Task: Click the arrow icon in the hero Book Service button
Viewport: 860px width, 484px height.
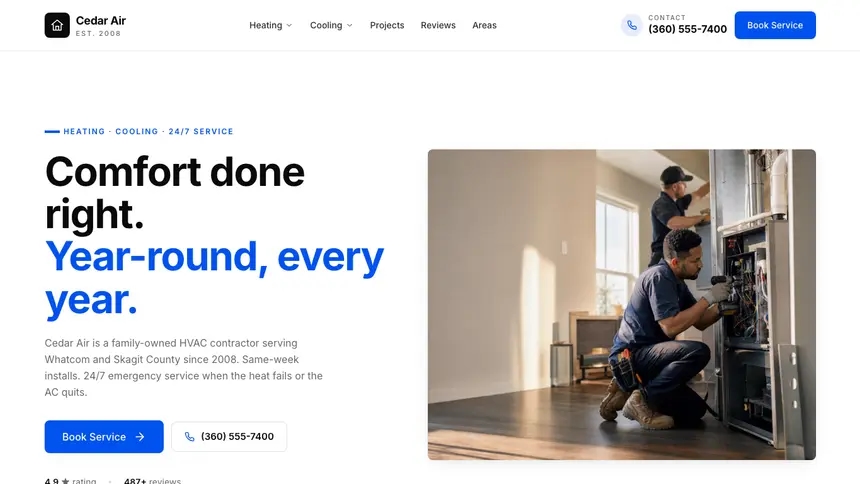Action: pyautogui.click(x=140, y=437)
